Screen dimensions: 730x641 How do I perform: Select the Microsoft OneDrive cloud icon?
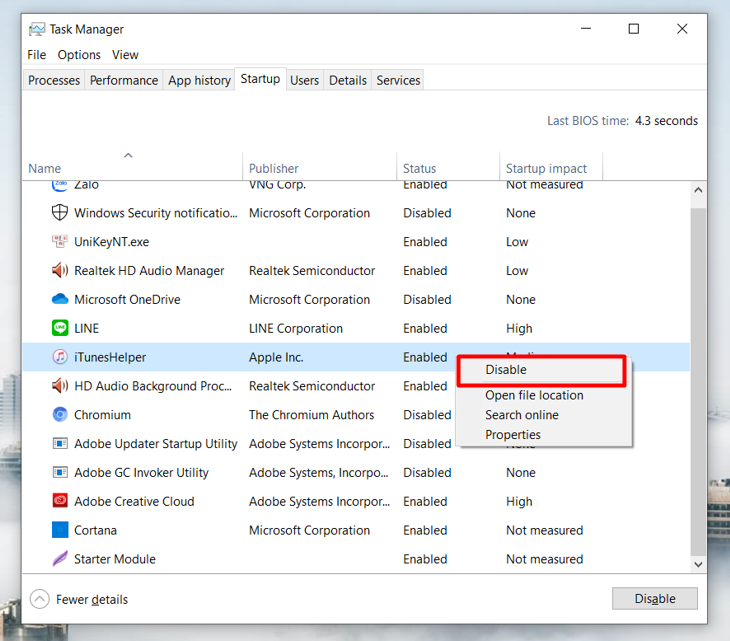pos(60,299)
